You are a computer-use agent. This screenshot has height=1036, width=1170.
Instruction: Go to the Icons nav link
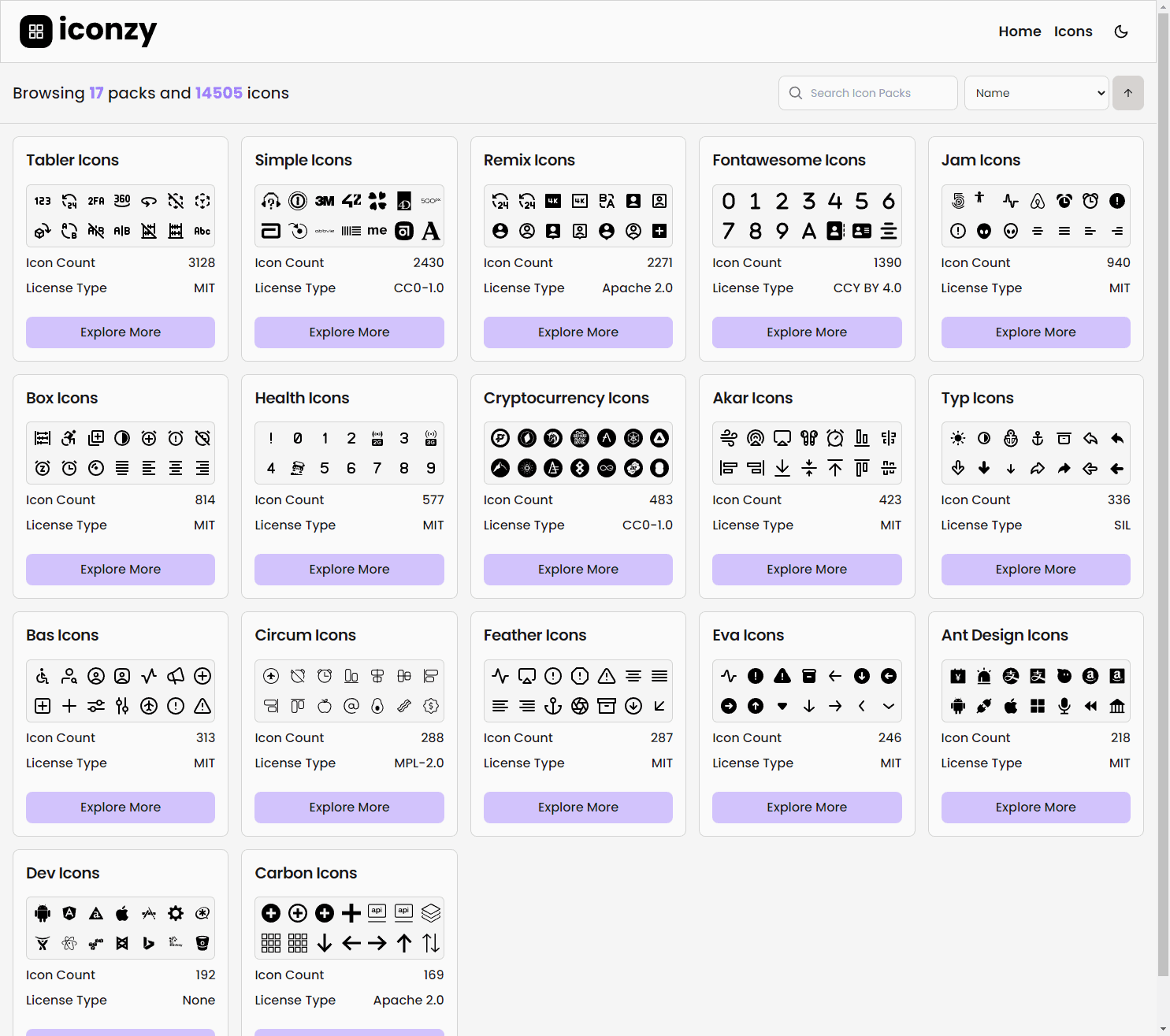tap(1073, 32)
